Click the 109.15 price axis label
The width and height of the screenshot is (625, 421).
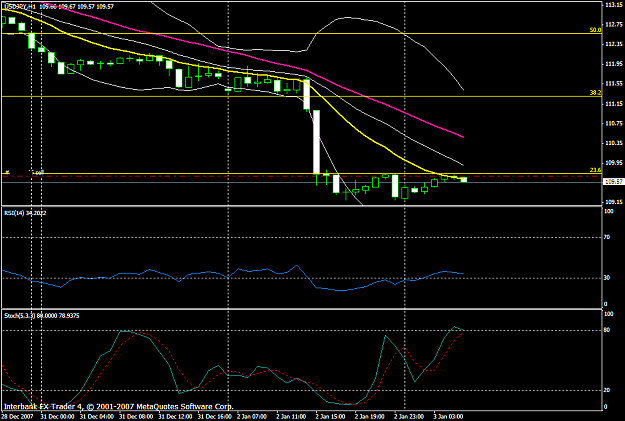coord(613,202)
